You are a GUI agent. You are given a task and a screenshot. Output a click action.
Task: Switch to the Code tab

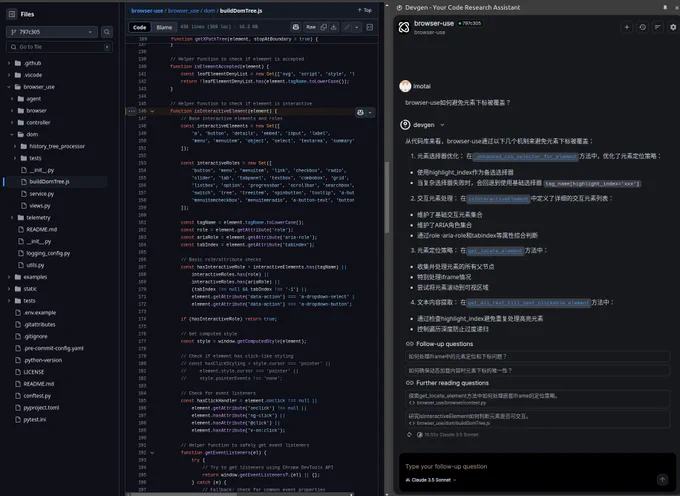pyautogui.click(x=140, y=27)
